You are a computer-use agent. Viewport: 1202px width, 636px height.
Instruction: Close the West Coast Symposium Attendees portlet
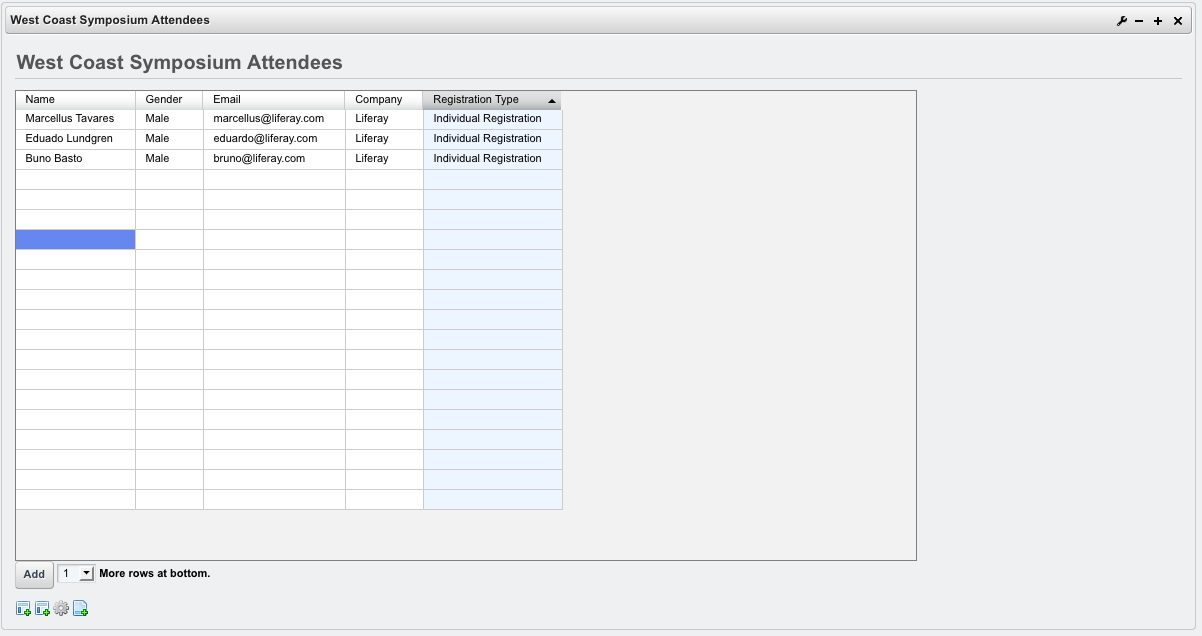pos(1177,21)
